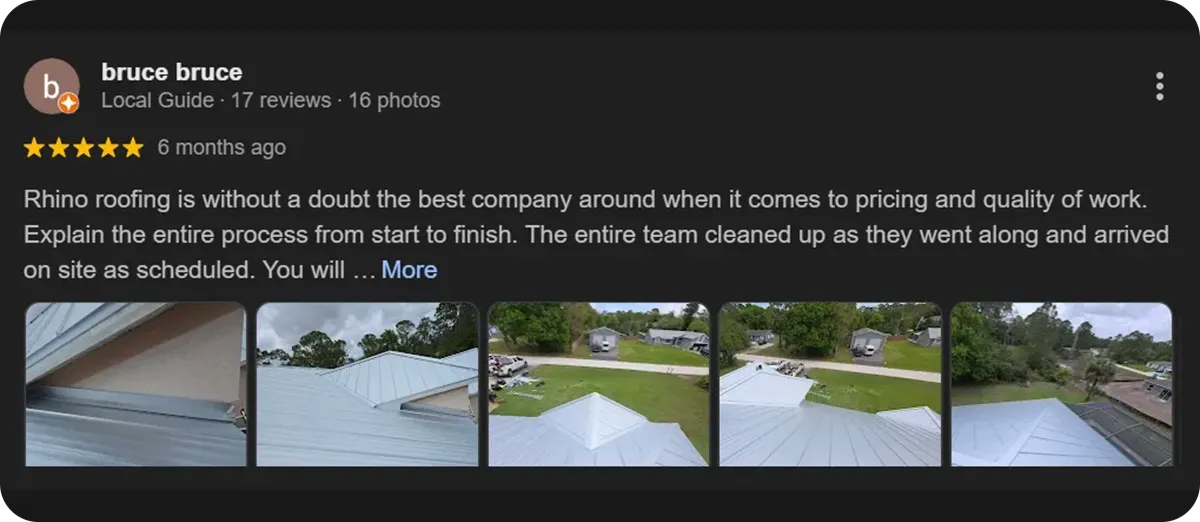
Task: Click the second yellow rating star
Action: click(x=59, y=148)
